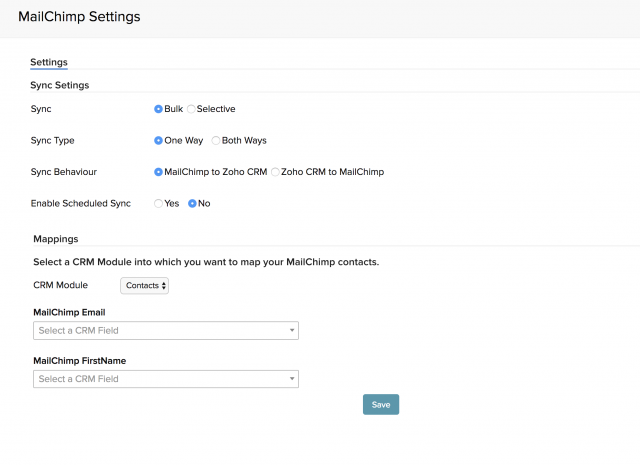
Task: Expand the MailChimp FirstName CRM field dropdown
Action: pos(166,379)
